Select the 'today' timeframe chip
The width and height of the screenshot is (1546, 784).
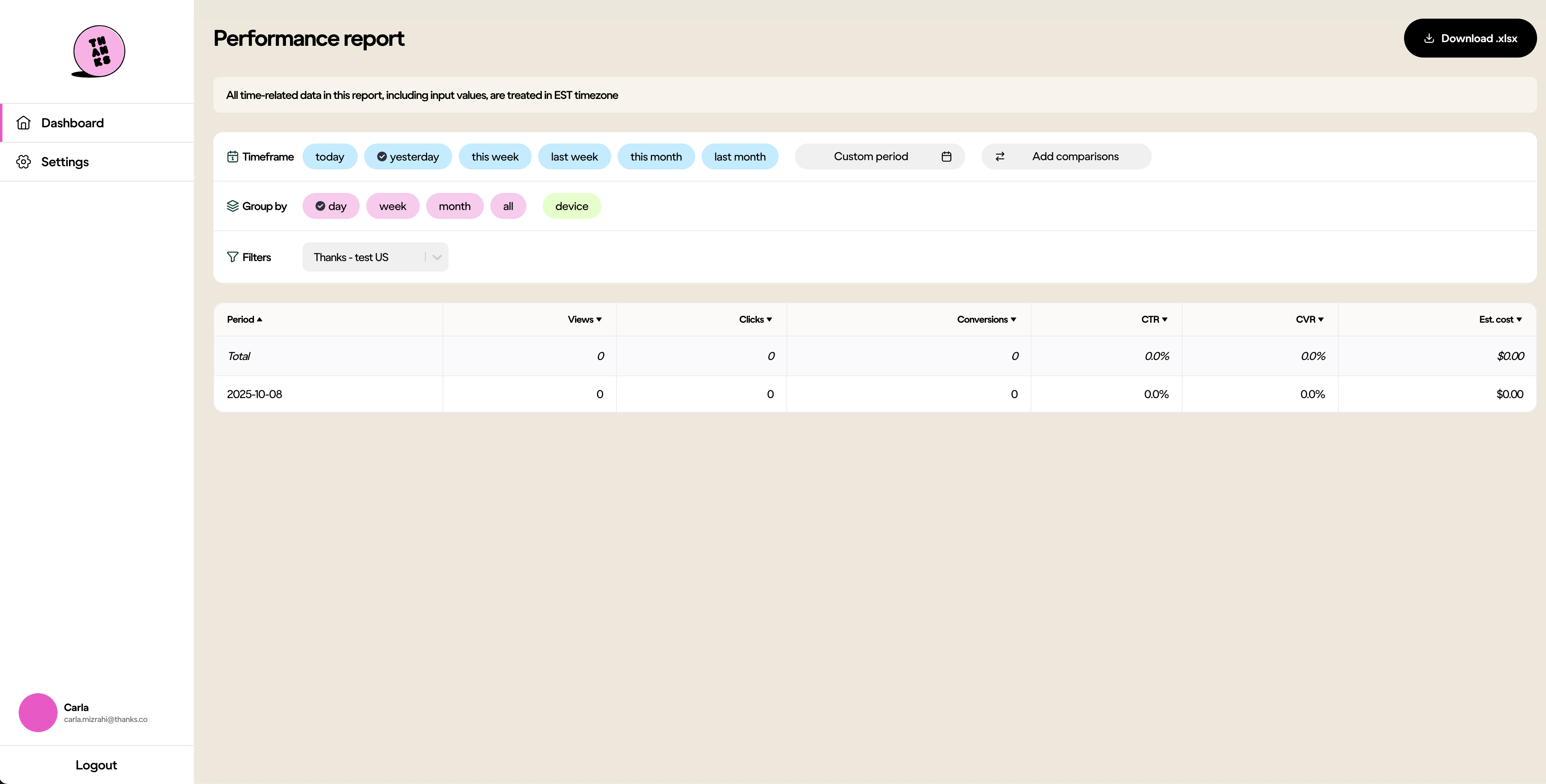point(329,156)
